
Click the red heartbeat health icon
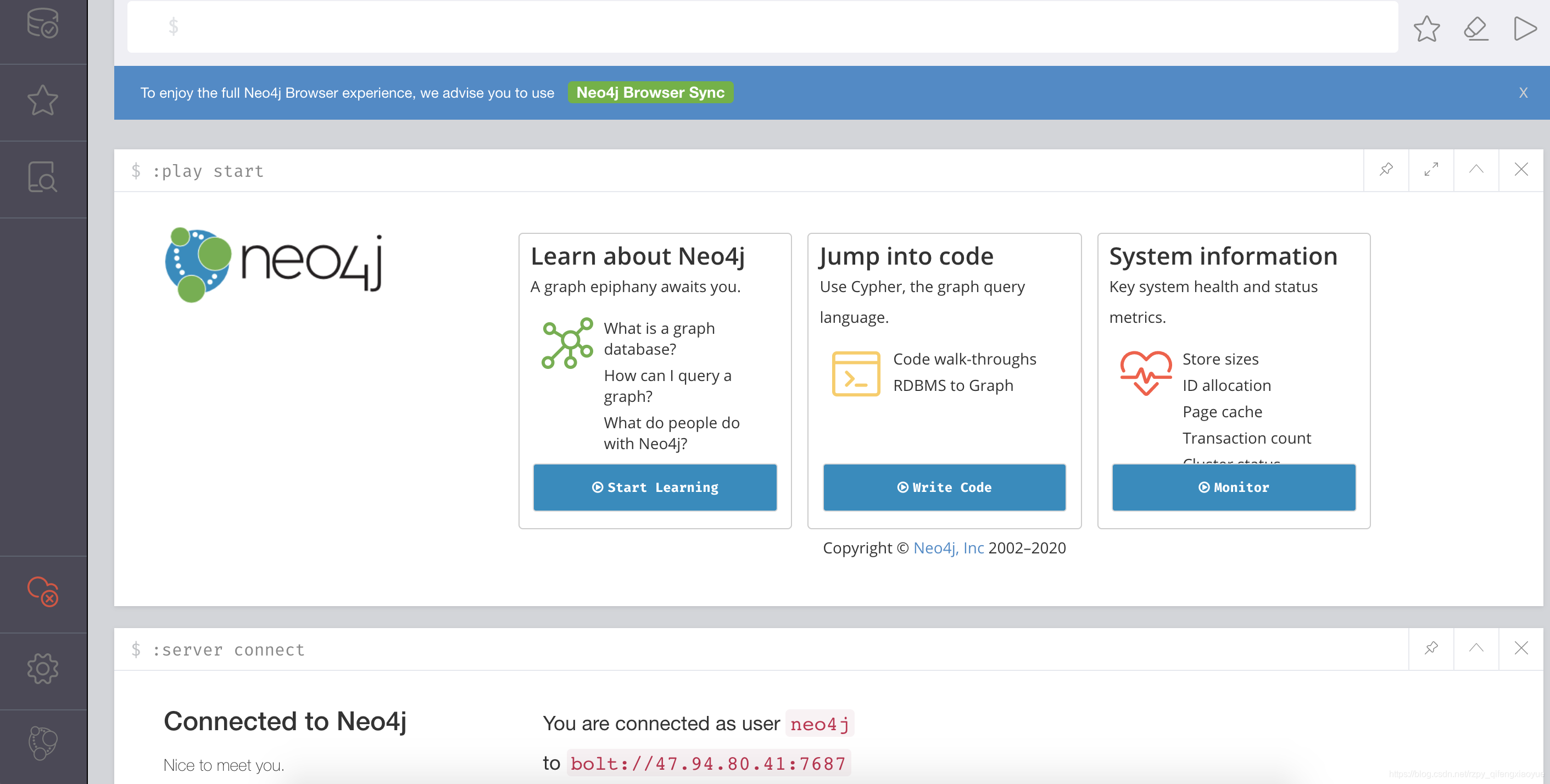[1146, 373]
